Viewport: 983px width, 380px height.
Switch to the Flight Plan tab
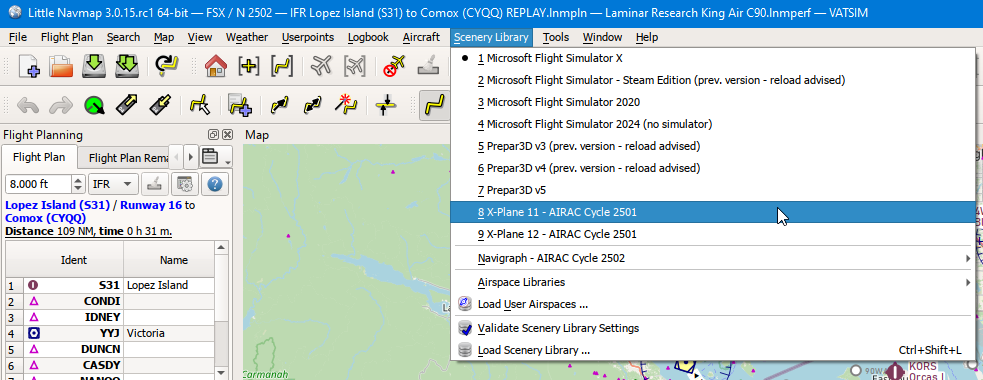(x=39, y=157)
